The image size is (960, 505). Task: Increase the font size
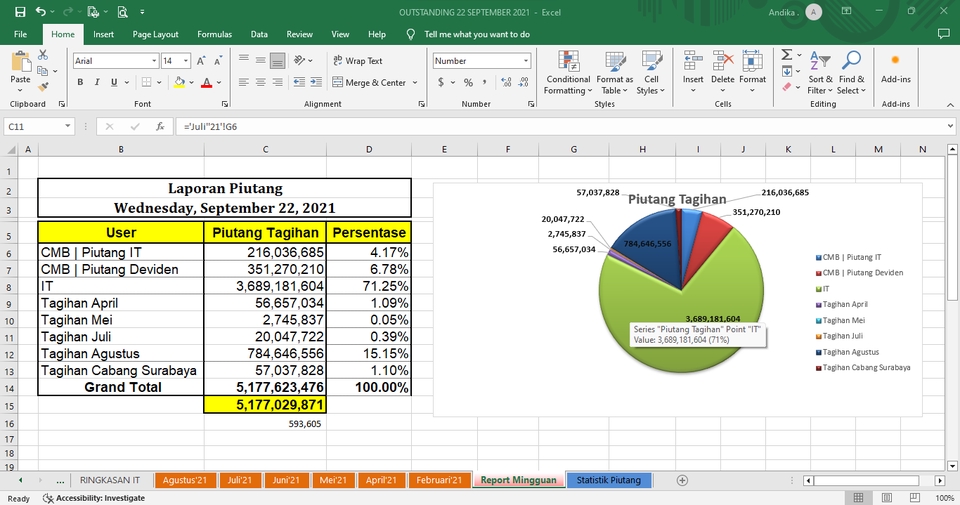[x=201, y=61]
